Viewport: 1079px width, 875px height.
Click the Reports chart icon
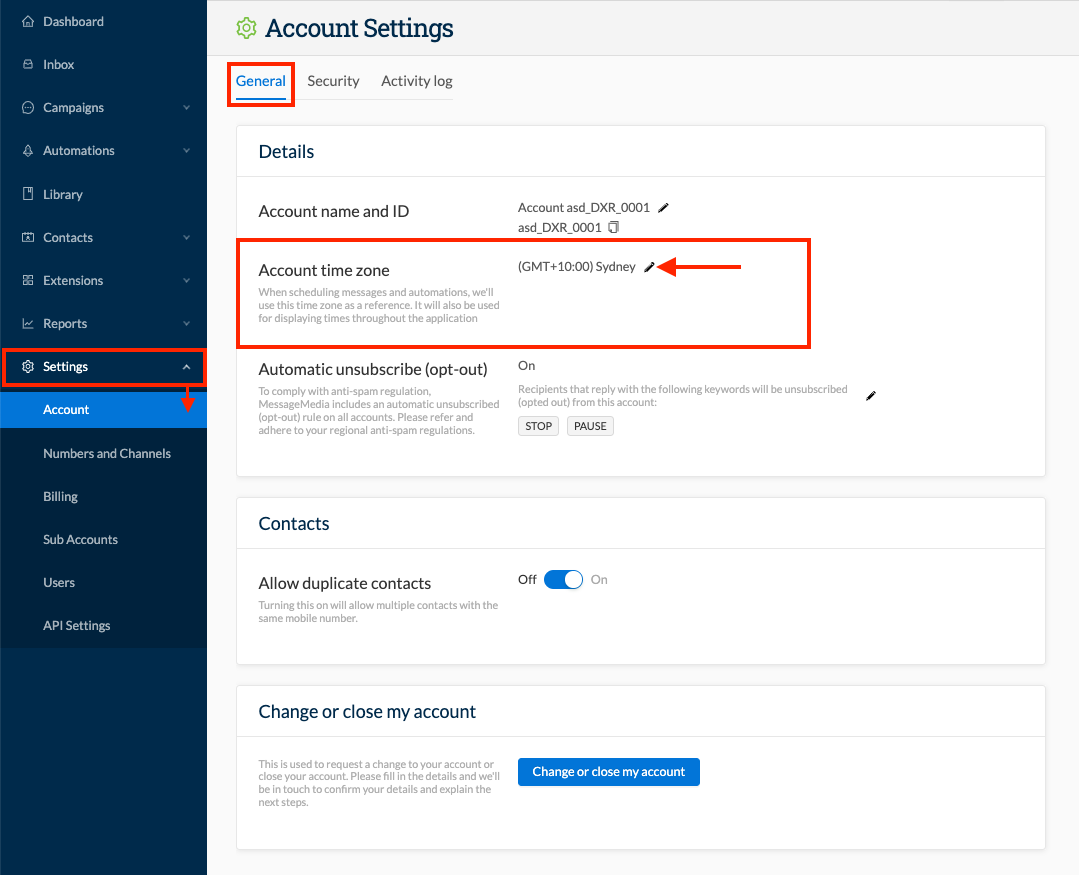[x=28, y=323]
